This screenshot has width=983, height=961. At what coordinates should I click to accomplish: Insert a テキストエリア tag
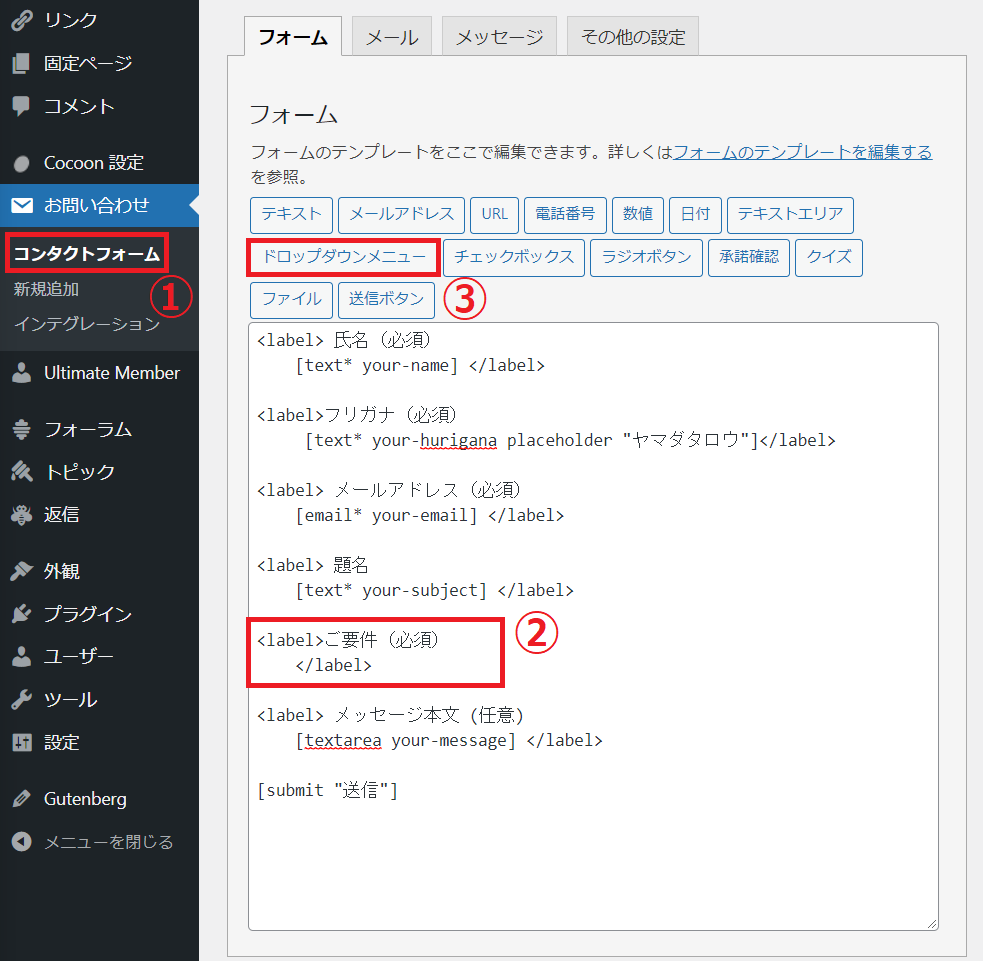(790, 214)
